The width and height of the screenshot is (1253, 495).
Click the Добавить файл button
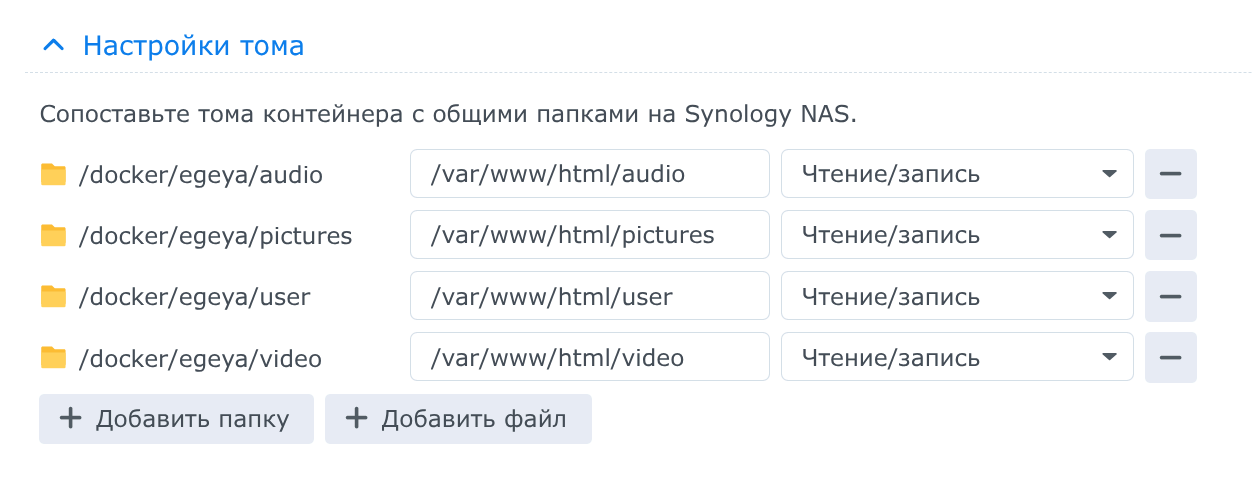(x=458, y=419)
